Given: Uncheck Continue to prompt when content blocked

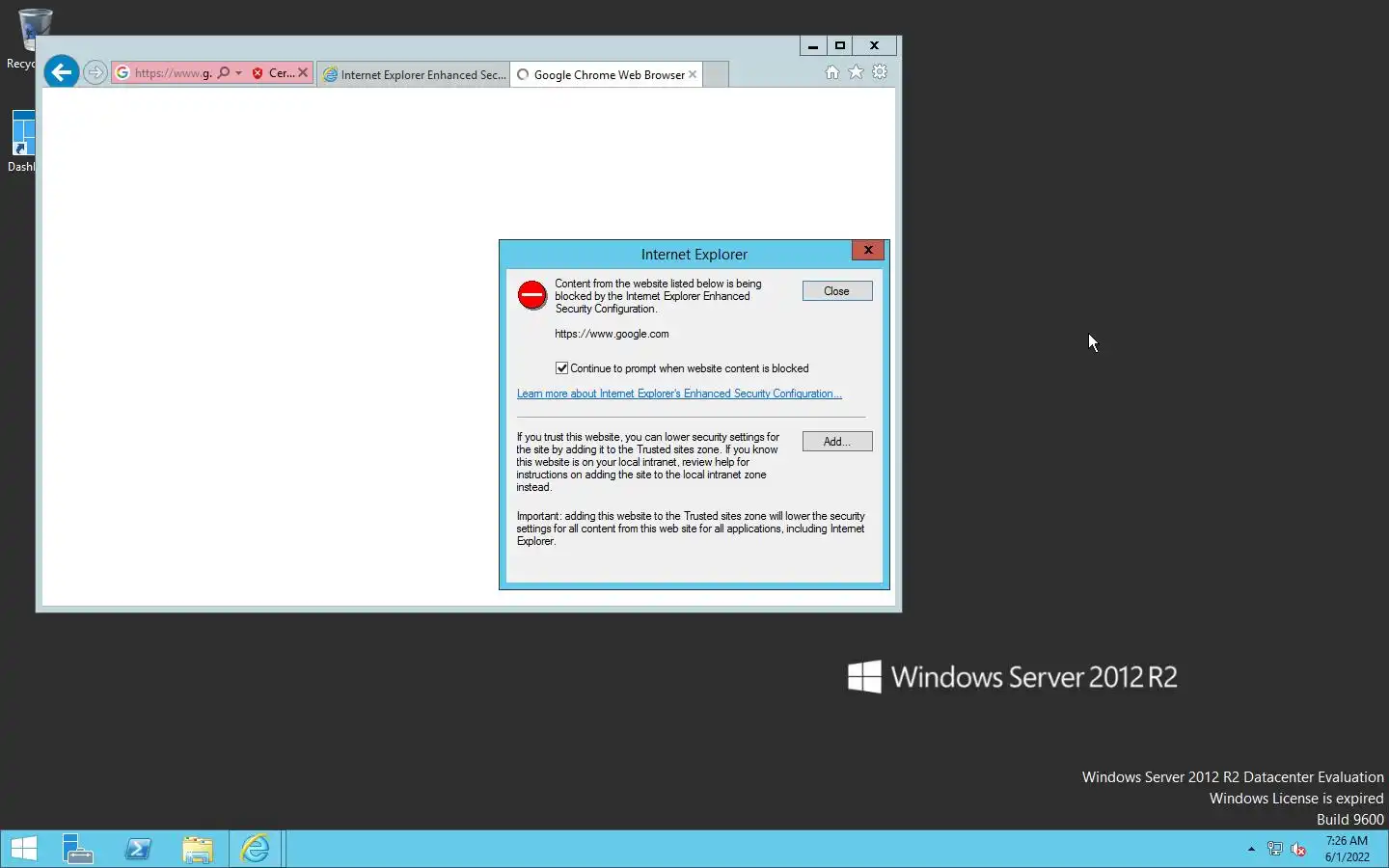Looking at the screenshot, I should (x=561, y=368).
